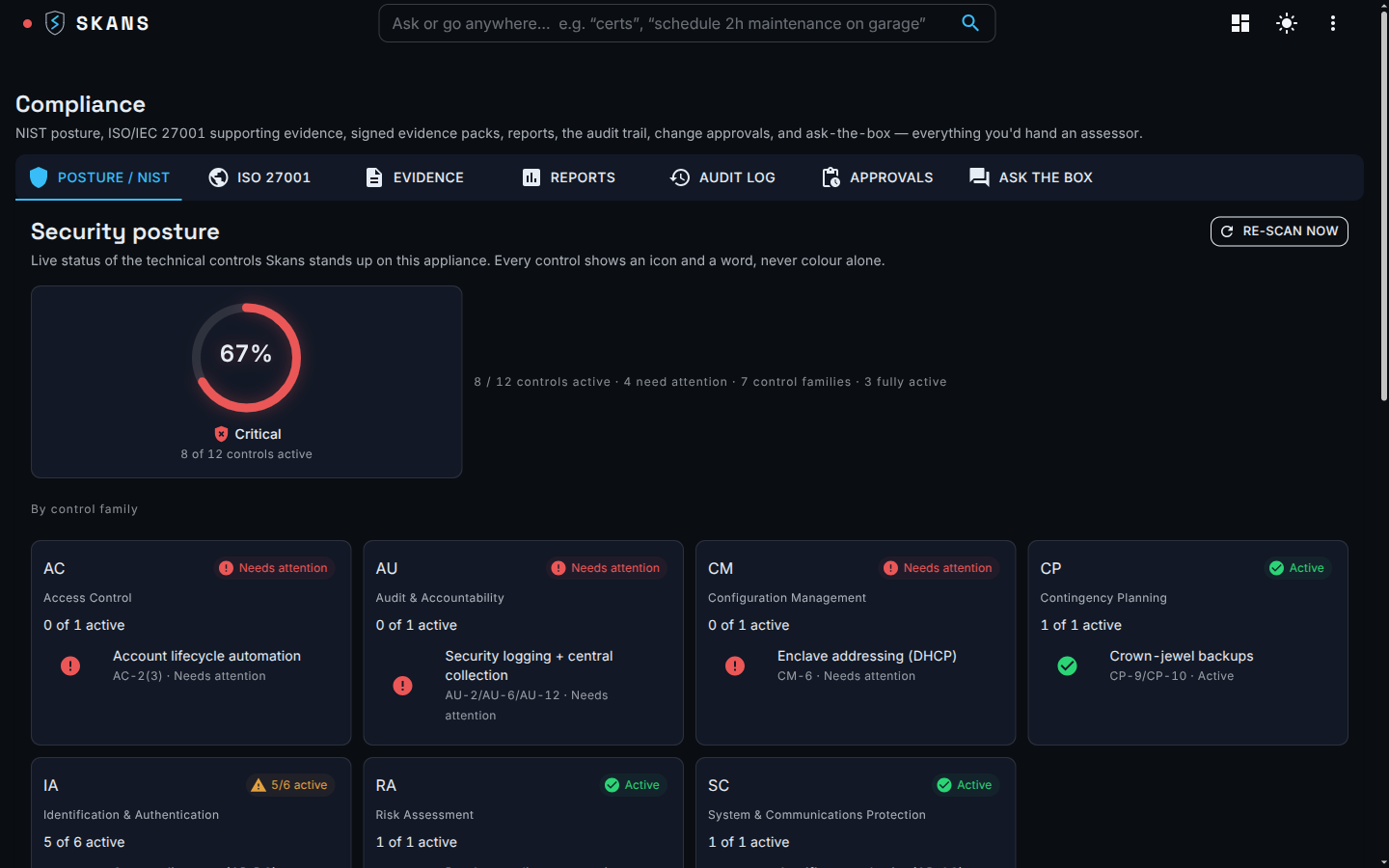This screenshot has height=868, width=1389.
Task: Select the Ask the Box tab
Action: [x=1031, y=177]
